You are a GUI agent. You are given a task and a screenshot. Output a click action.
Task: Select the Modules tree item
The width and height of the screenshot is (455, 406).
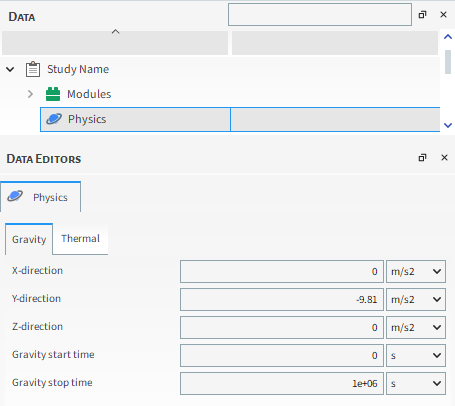point(89,94)
